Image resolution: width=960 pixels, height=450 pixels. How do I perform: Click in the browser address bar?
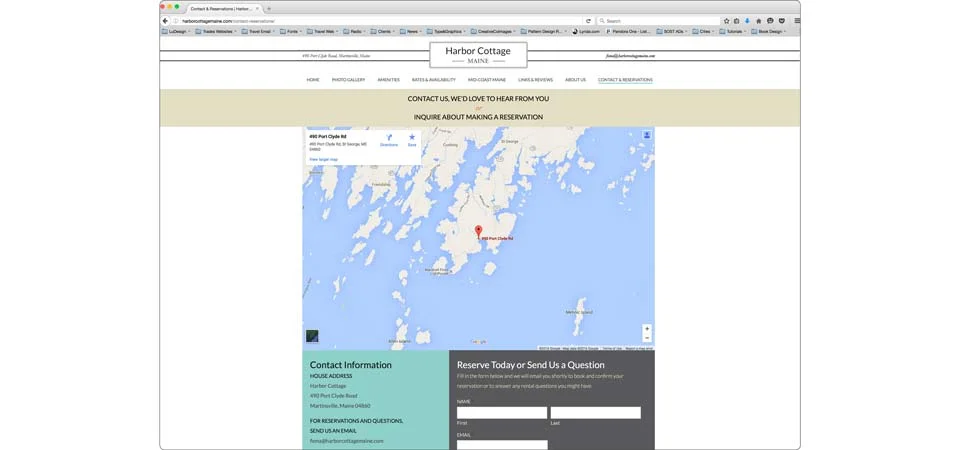tap(380, 21)
